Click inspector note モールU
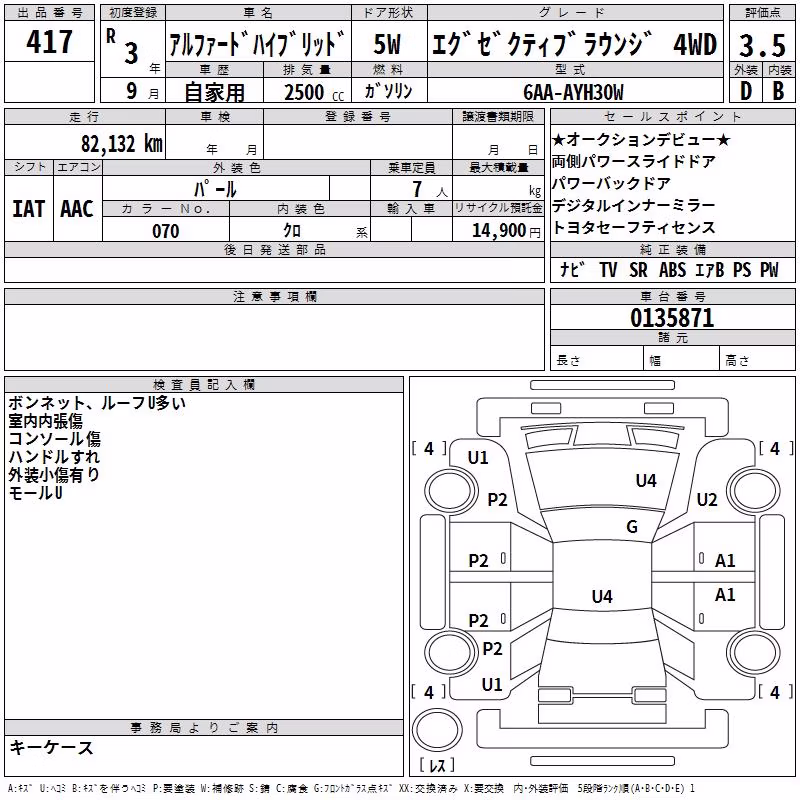The image size is (800, 800). tap(36, 493)
